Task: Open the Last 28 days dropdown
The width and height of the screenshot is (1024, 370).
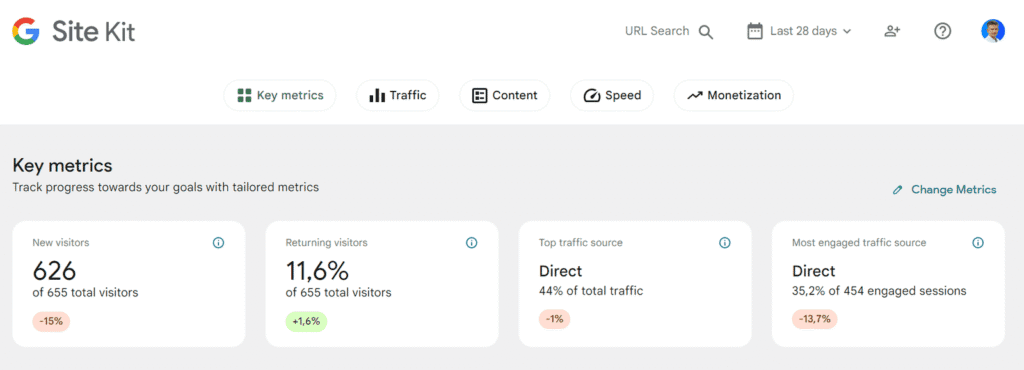Action: click(x=799, y=31)
